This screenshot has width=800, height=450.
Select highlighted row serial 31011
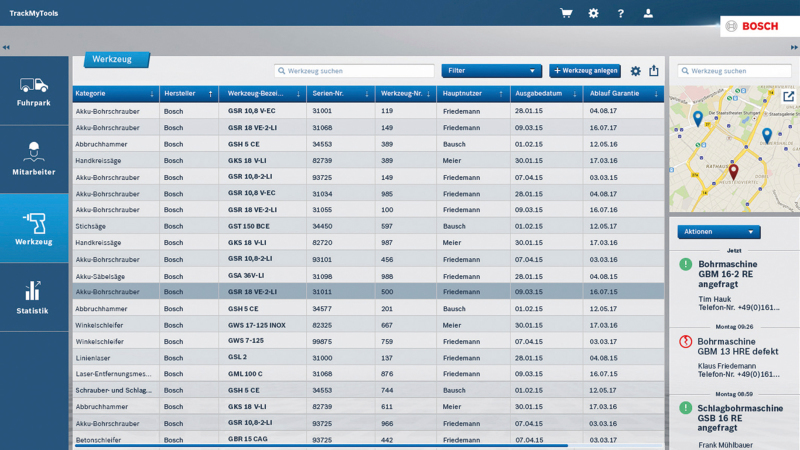pyautogui.click(x=368, y=292)
